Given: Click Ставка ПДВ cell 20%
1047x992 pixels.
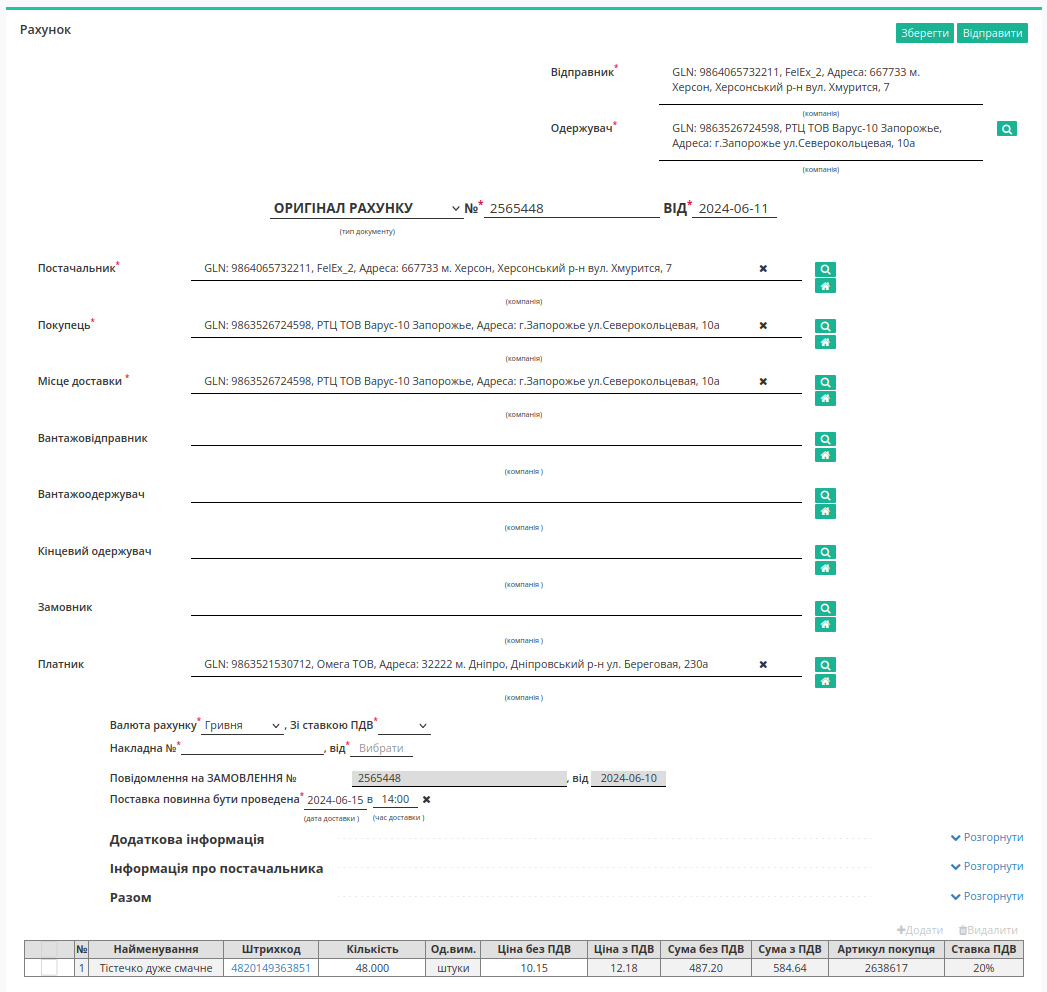Looking at the screenshot, I should click(x=984, y=967).
